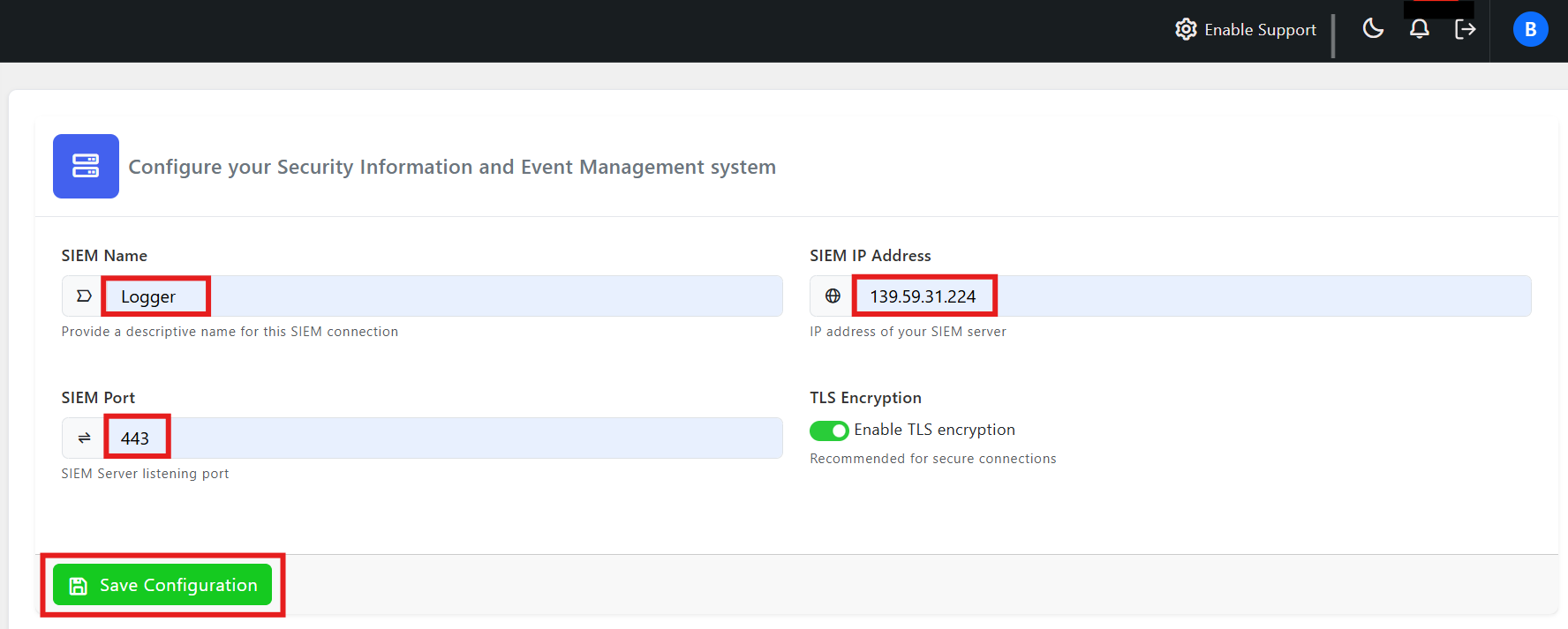1568x629 pixels.
Task: Click the globe icon in IP Address field
Action: 833,296
